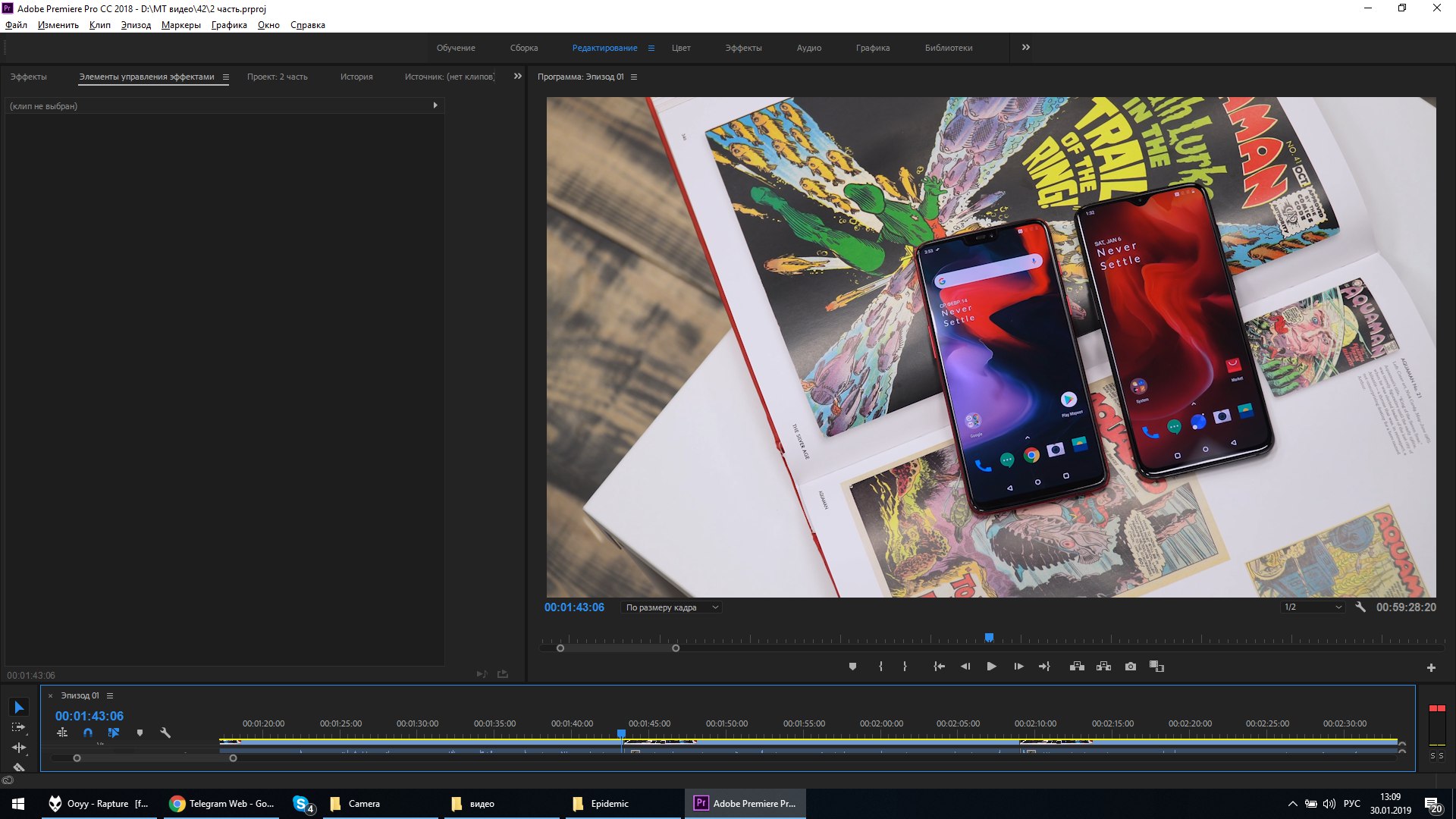Open playback resolution 1/2 dropdown
The image size is (1456, 819).
point(1313,607)
